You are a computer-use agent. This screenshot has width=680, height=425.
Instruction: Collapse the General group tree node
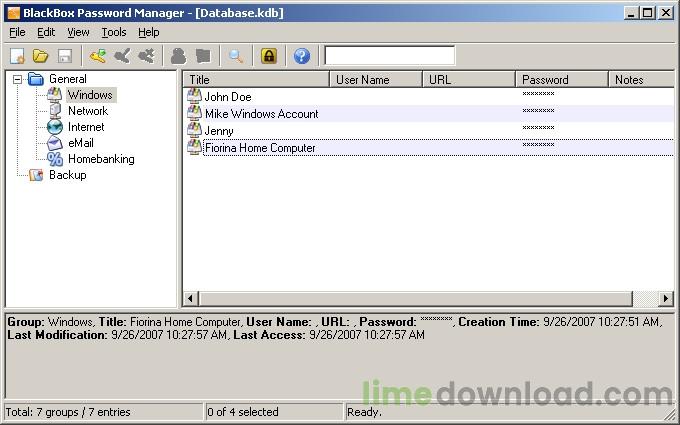17,79
